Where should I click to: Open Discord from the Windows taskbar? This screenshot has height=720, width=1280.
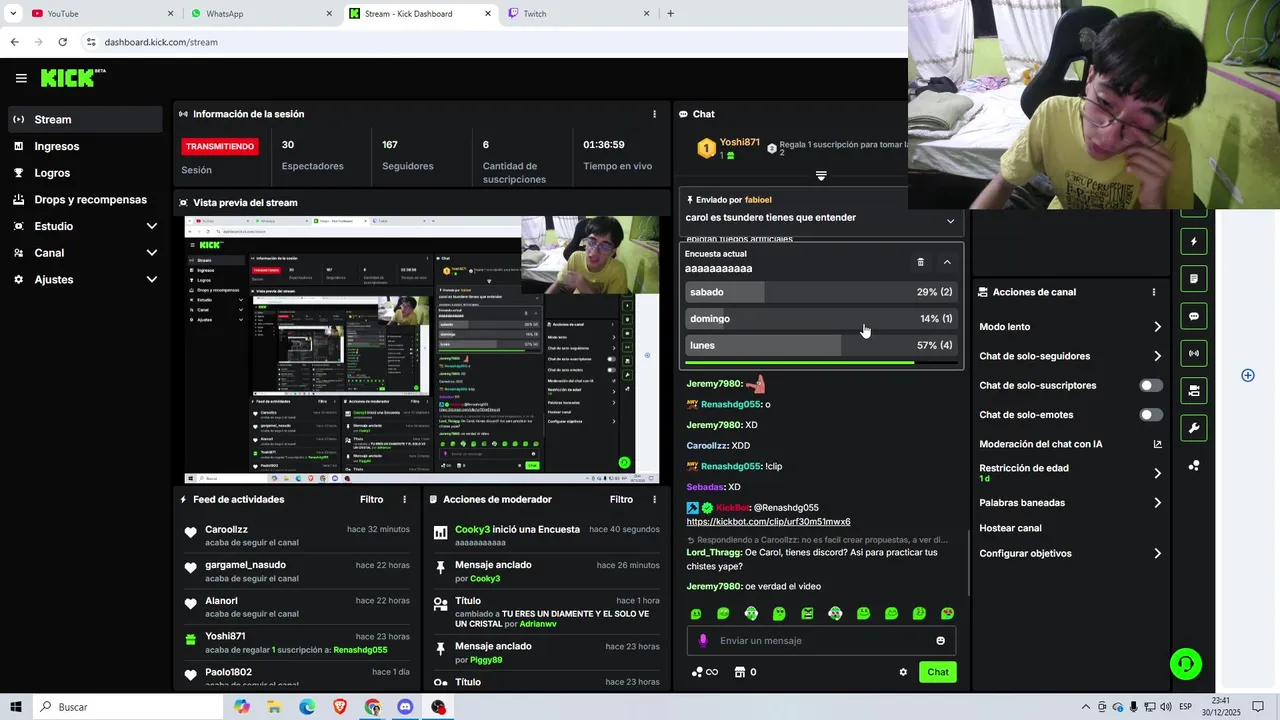coord(405,707)
